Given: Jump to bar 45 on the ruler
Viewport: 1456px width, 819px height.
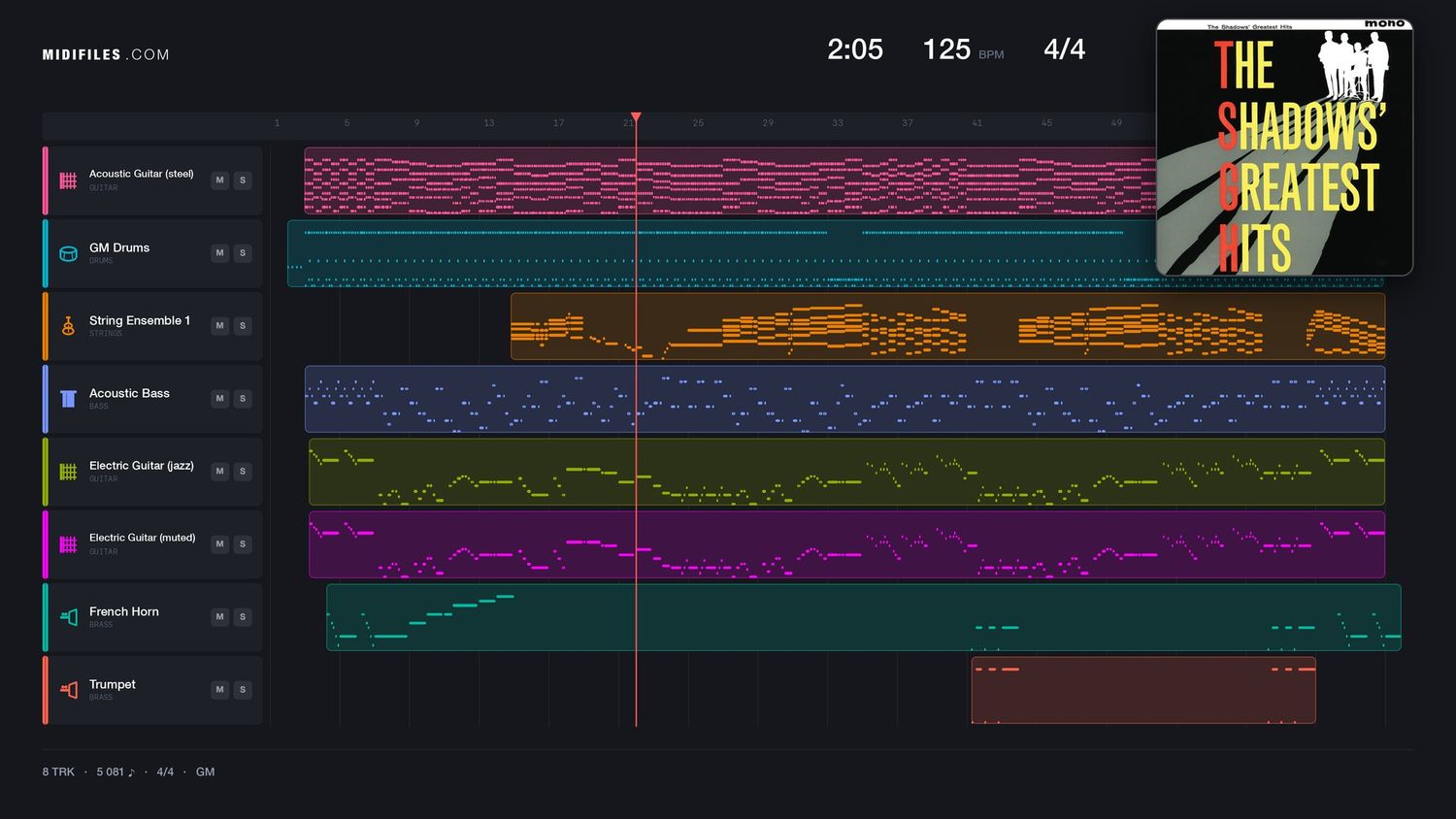Looking at the screenshot, I should [1046, 123].
